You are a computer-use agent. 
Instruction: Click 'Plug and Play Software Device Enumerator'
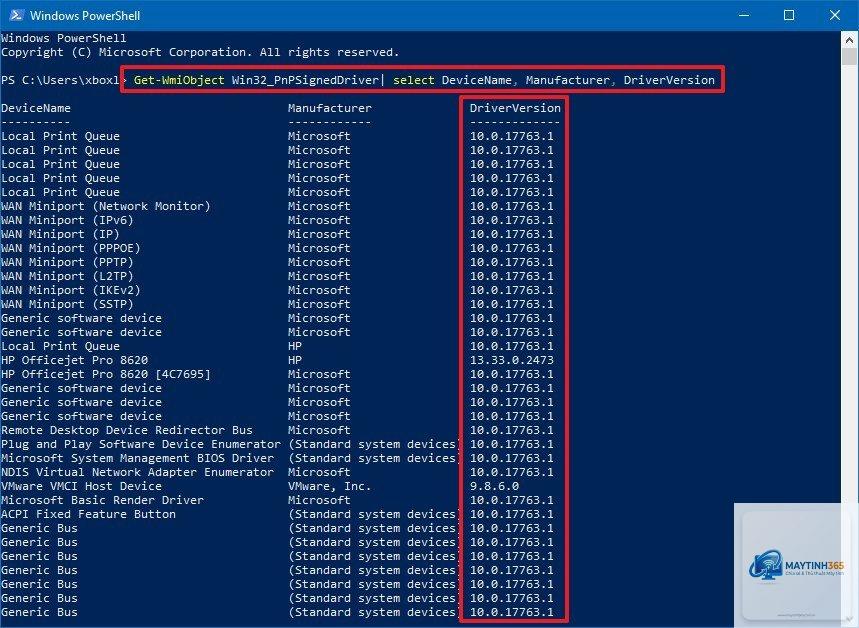tap(141, 444)
